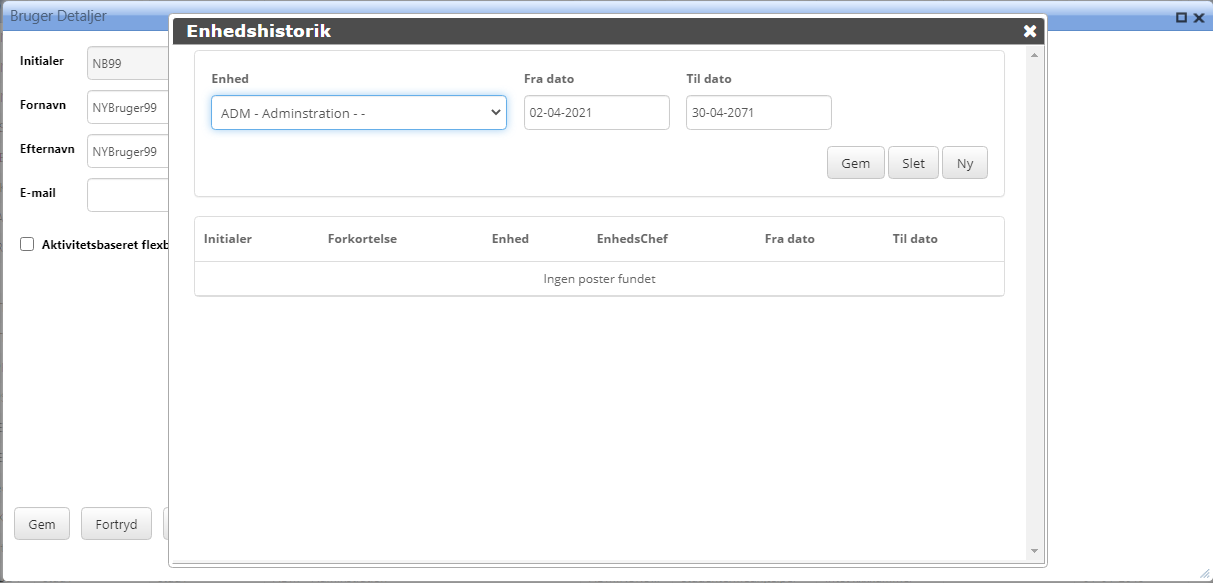Close the Bruger Detaljer window

1199,17
